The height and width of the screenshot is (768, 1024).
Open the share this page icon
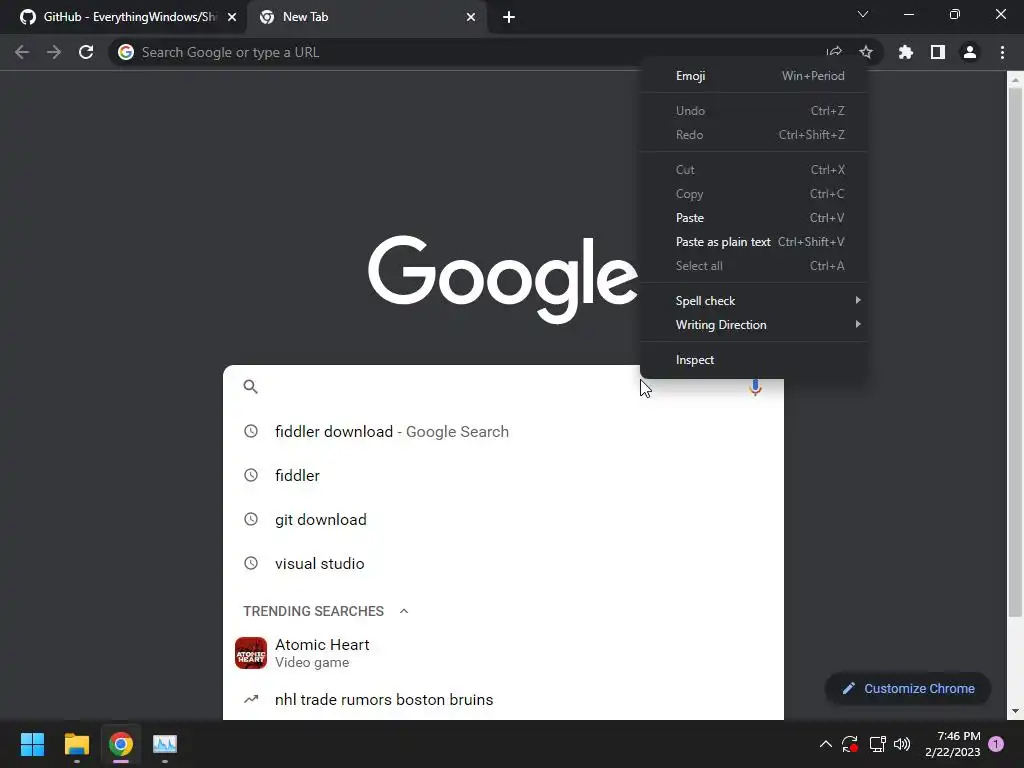point(834,52)
